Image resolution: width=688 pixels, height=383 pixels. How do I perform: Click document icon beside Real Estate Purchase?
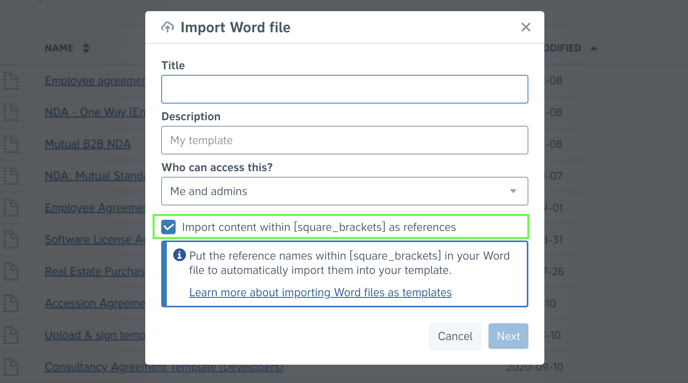11,272
